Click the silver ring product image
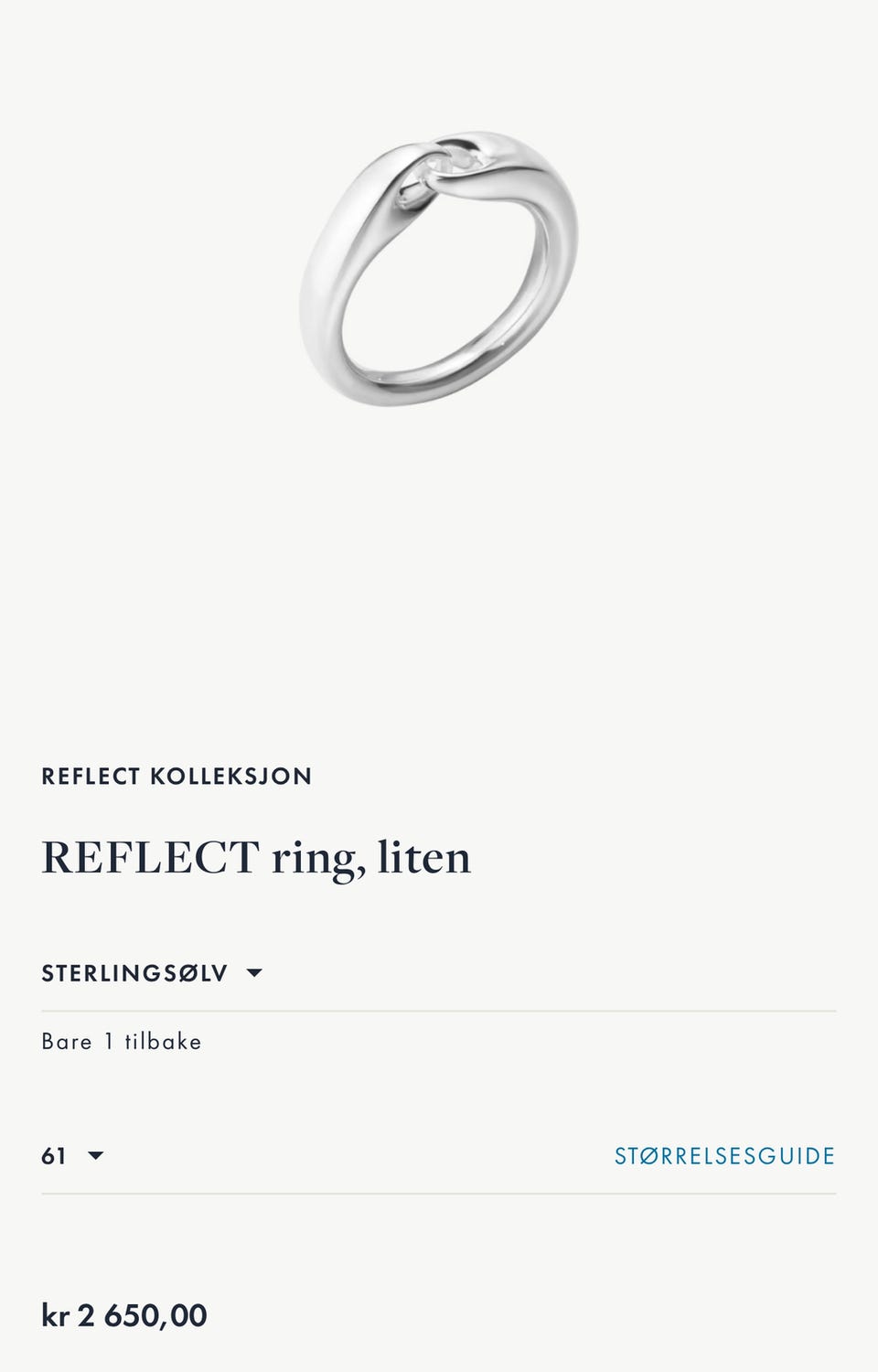The width and height of the screenshot is (878, 1372). pos(439,268)
